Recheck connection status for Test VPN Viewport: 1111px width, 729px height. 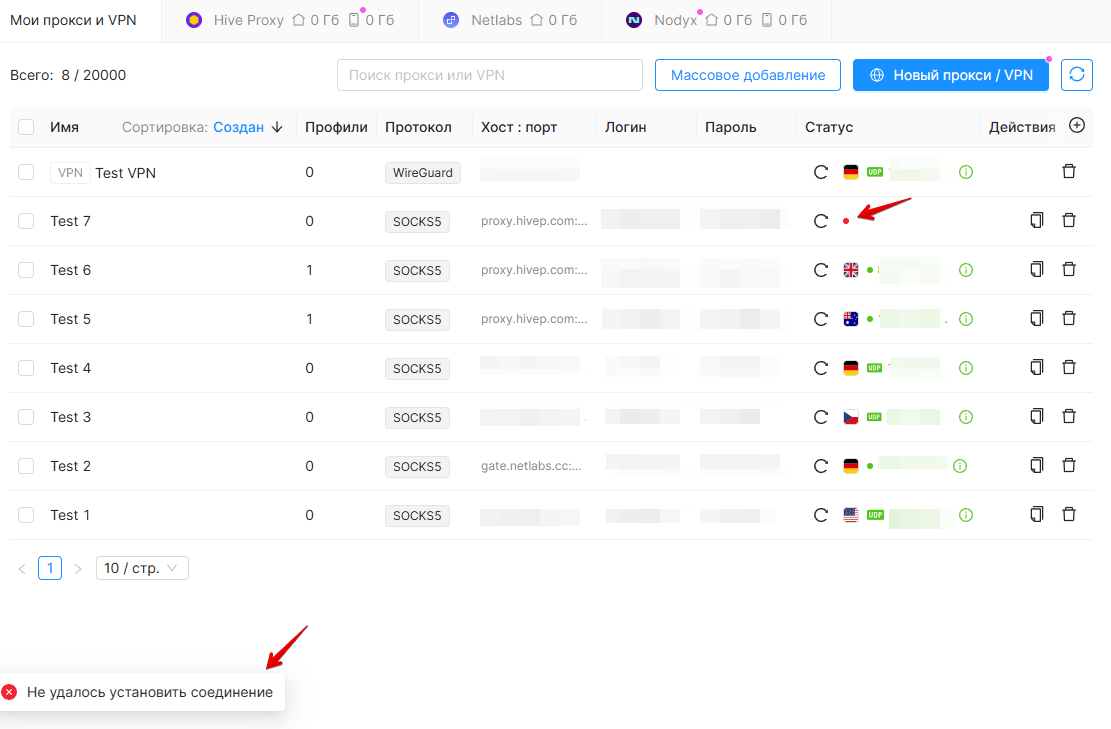tap(820, 172)
